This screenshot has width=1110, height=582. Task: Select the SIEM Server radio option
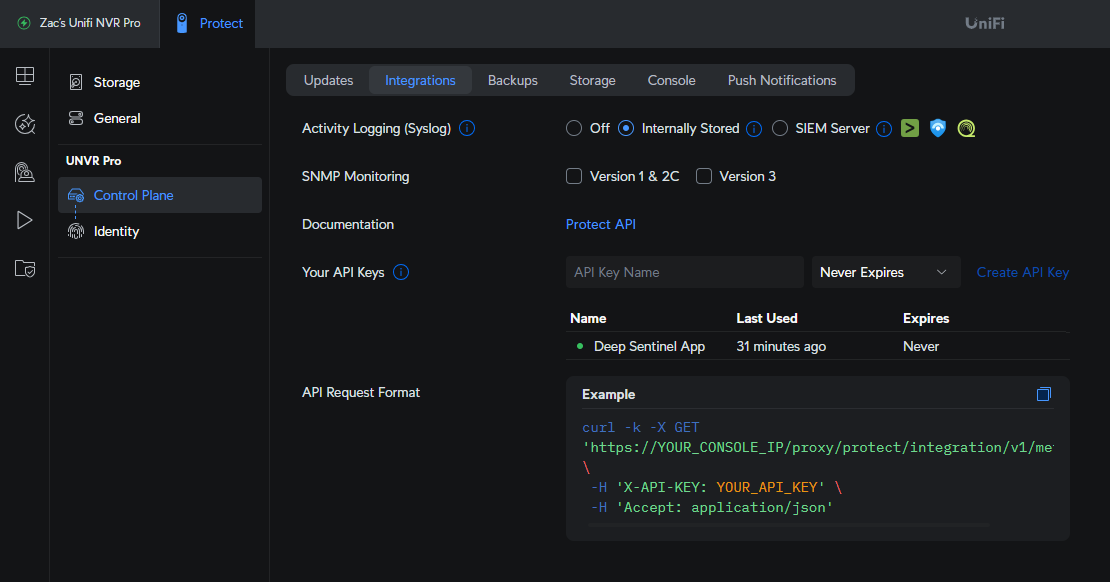pyautogui.click(x=780, y=128)
